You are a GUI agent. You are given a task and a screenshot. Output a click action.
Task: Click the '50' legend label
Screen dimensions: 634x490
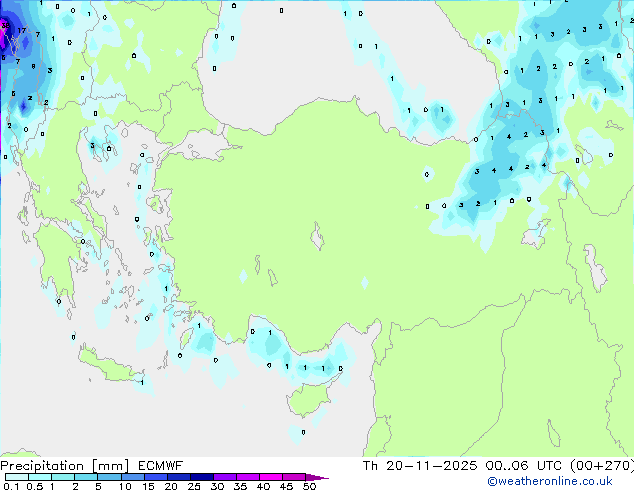click(x=309, y=486)
